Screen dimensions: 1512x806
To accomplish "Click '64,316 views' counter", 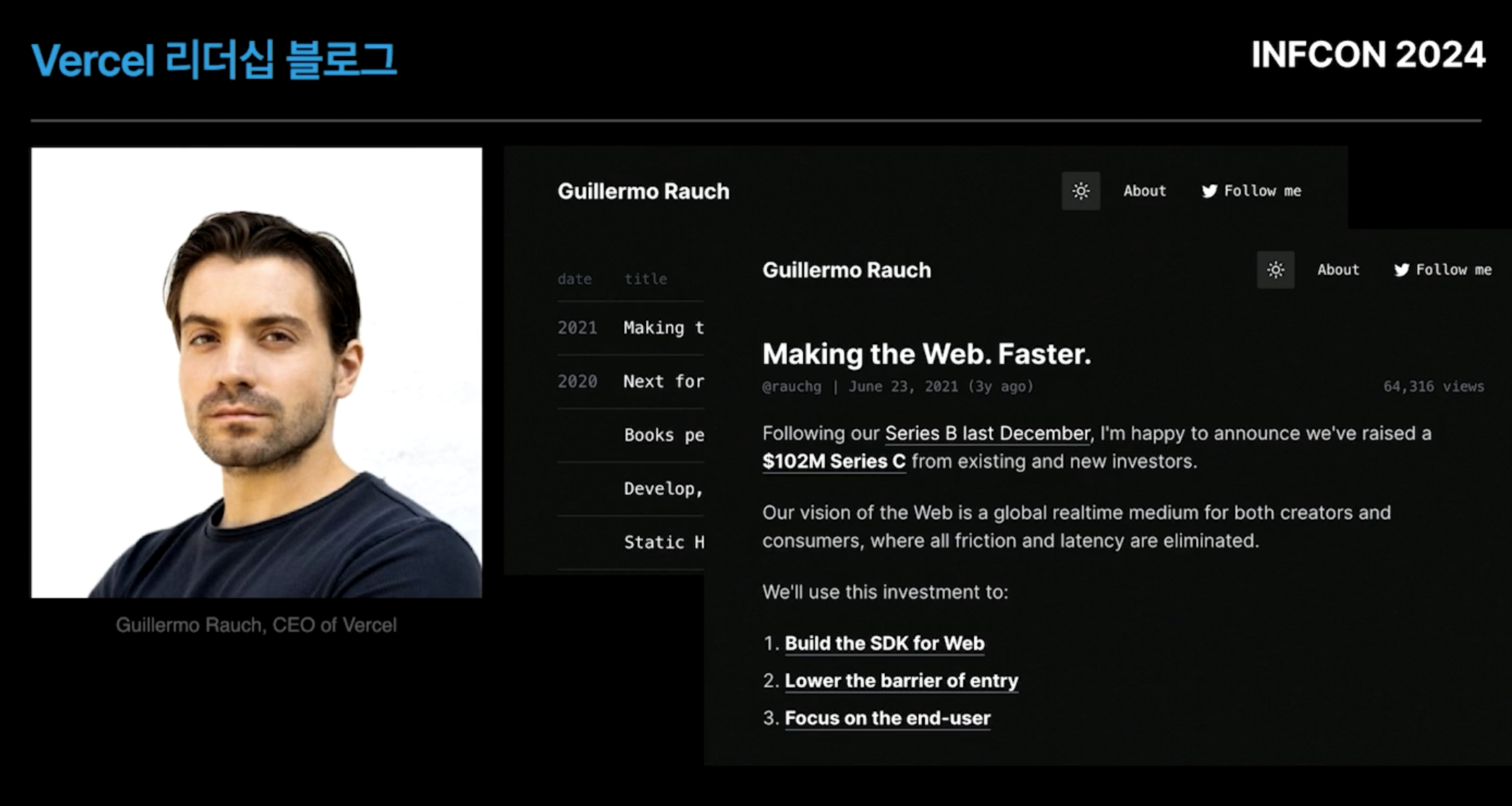I will coord(1433,387).
